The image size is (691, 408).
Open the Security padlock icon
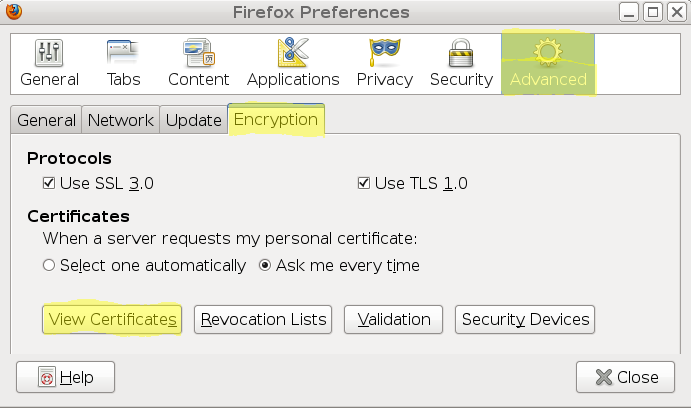pos(461,53)
